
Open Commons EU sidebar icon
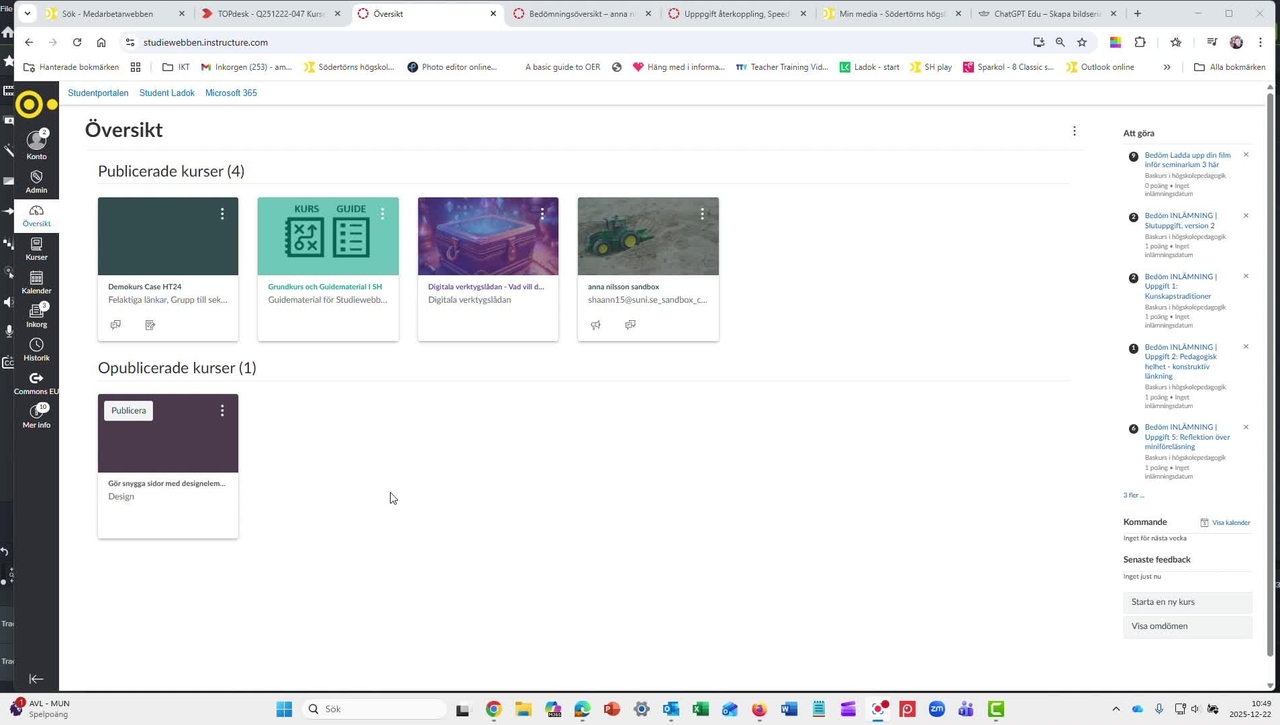pos(36,383)
